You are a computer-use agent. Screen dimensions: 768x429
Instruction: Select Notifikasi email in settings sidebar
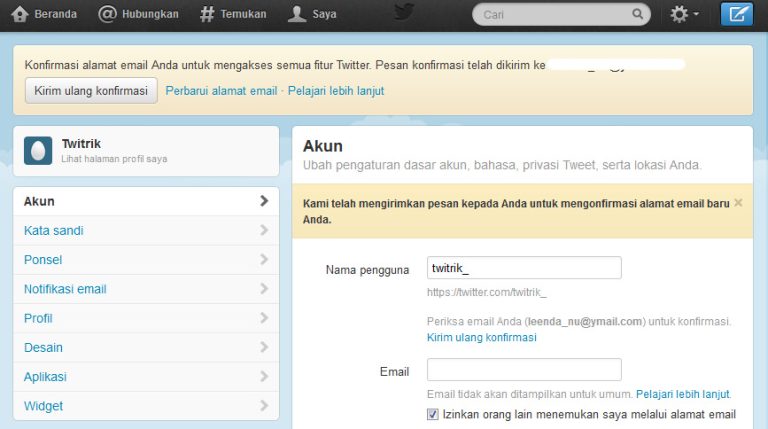click(x=146, y=289)
